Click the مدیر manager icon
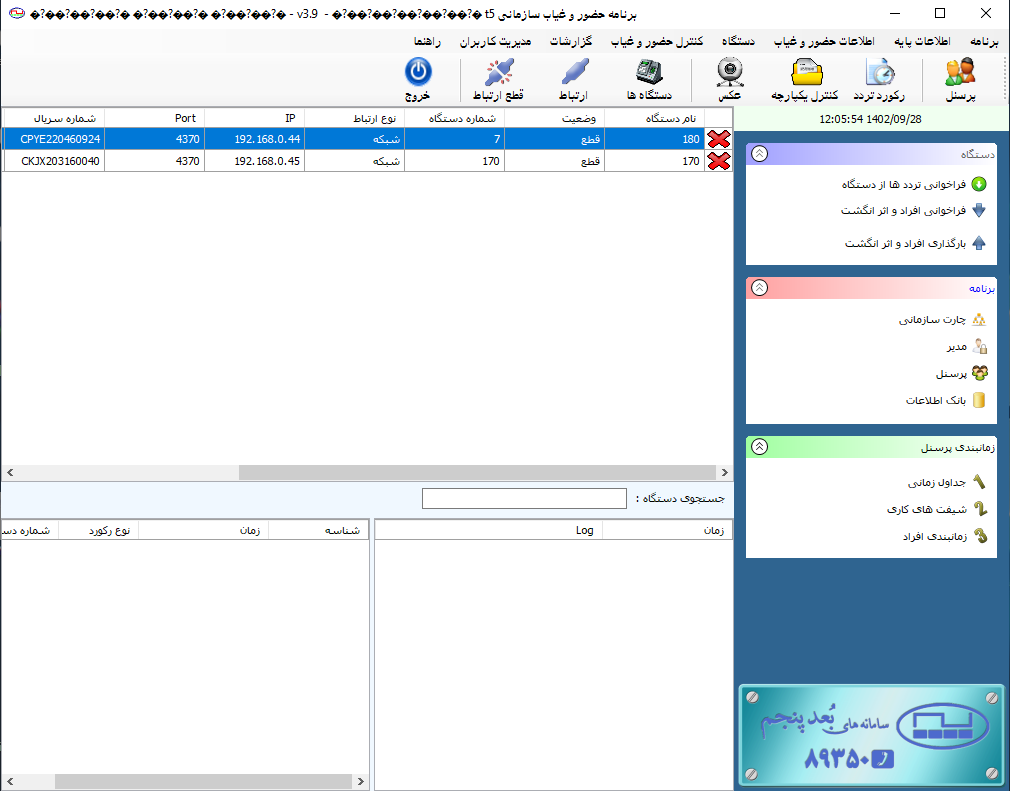This screenshot has height=791, width=1010. [979, 347]
